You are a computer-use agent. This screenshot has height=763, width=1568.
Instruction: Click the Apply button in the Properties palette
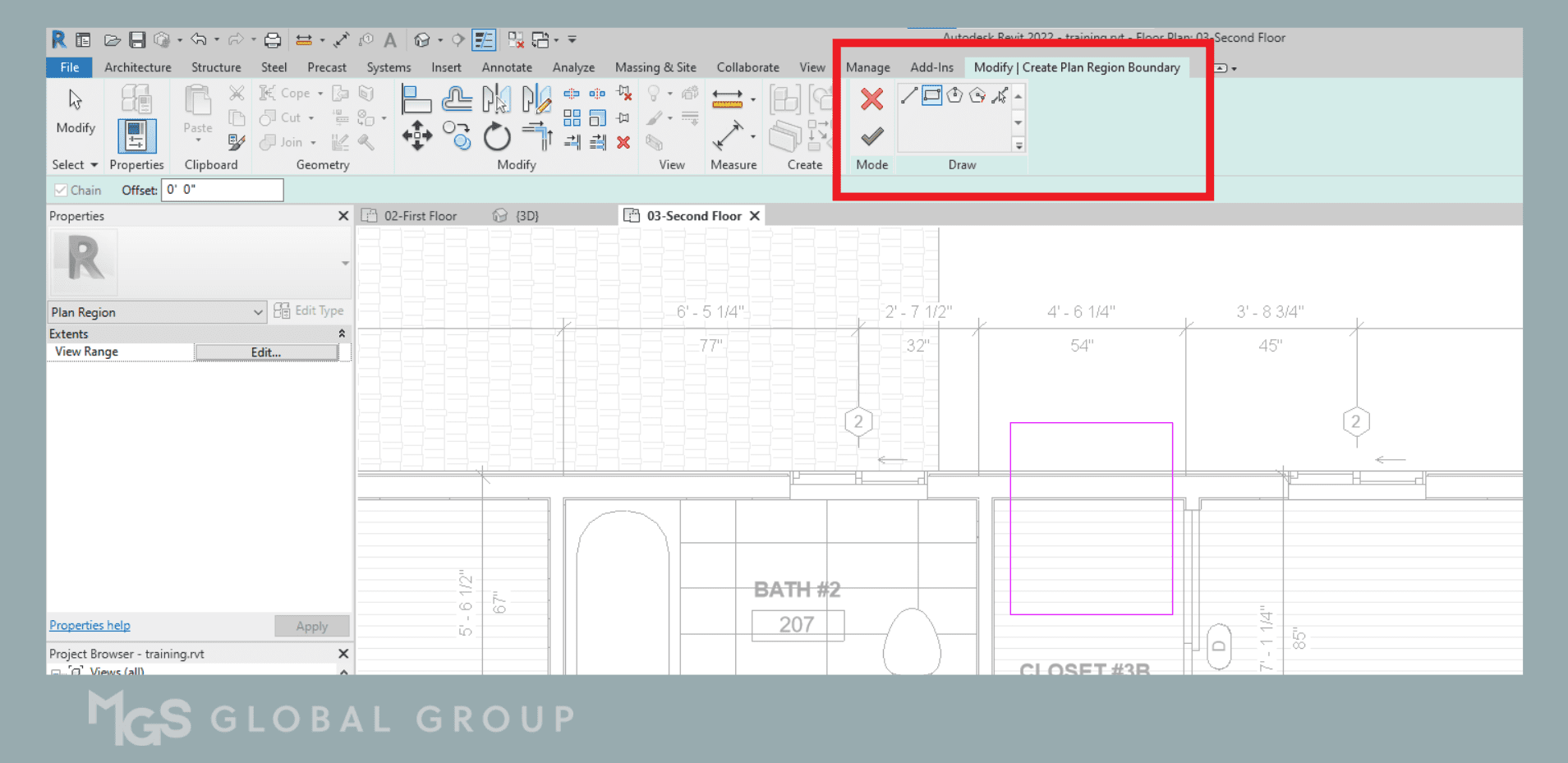(x=312, y=625)
